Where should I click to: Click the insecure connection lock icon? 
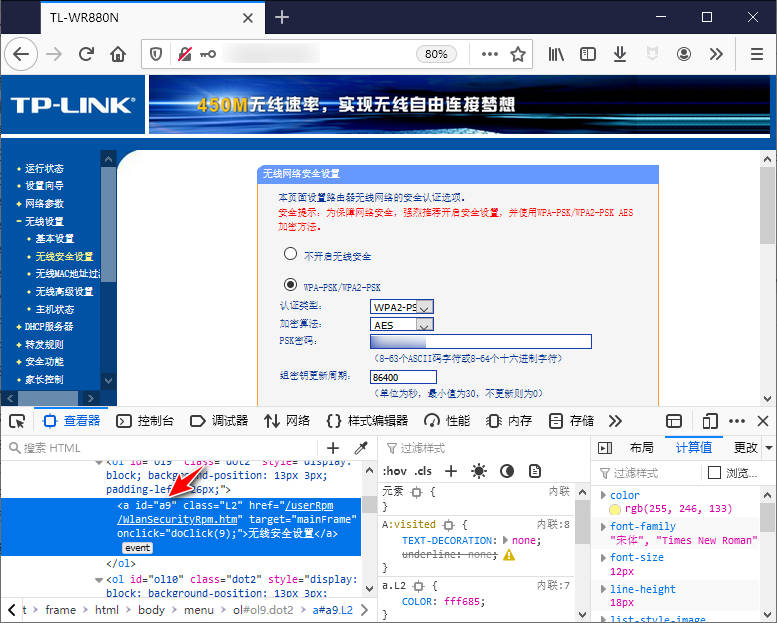[184, 54]
